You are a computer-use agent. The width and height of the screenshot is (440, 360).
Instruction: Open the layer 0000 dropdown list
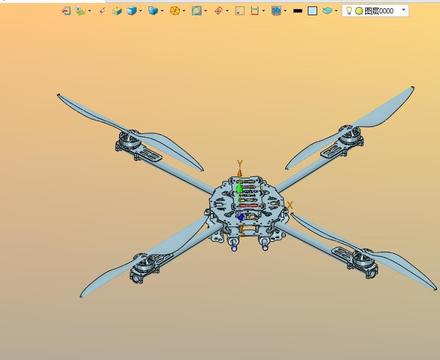tap(404, 10)
